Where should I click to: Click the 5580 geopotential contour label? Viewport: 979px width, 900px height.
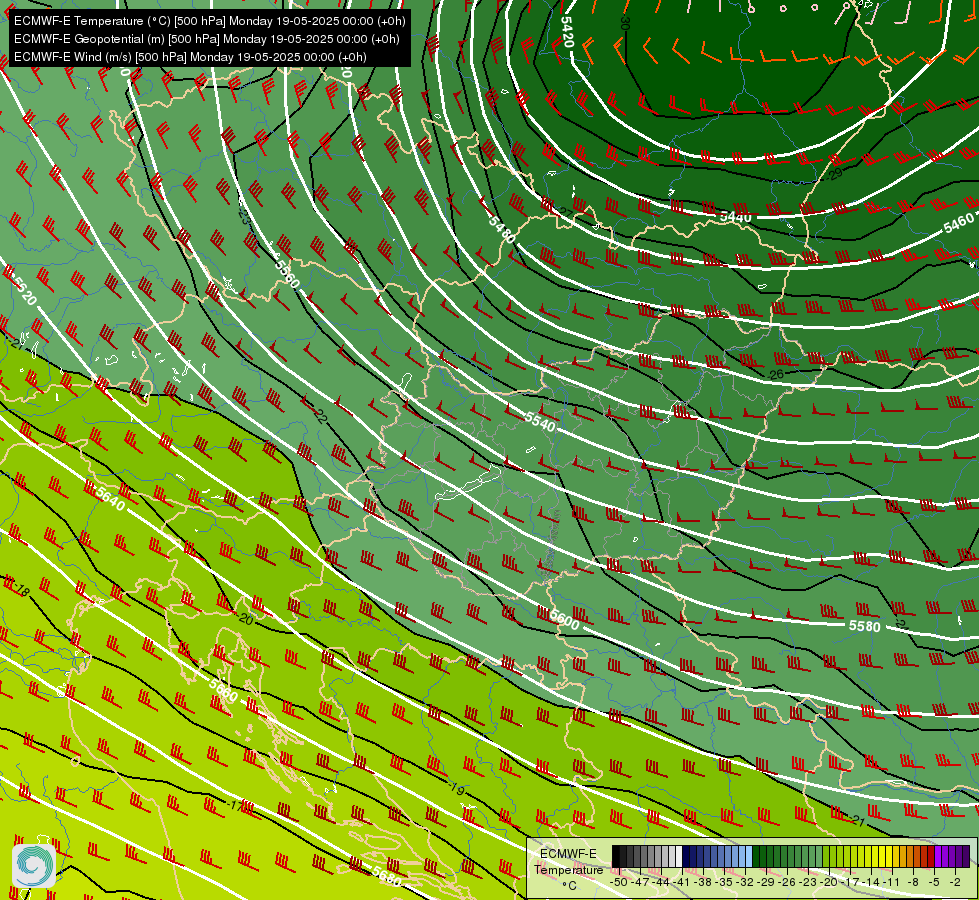[865, 626]
